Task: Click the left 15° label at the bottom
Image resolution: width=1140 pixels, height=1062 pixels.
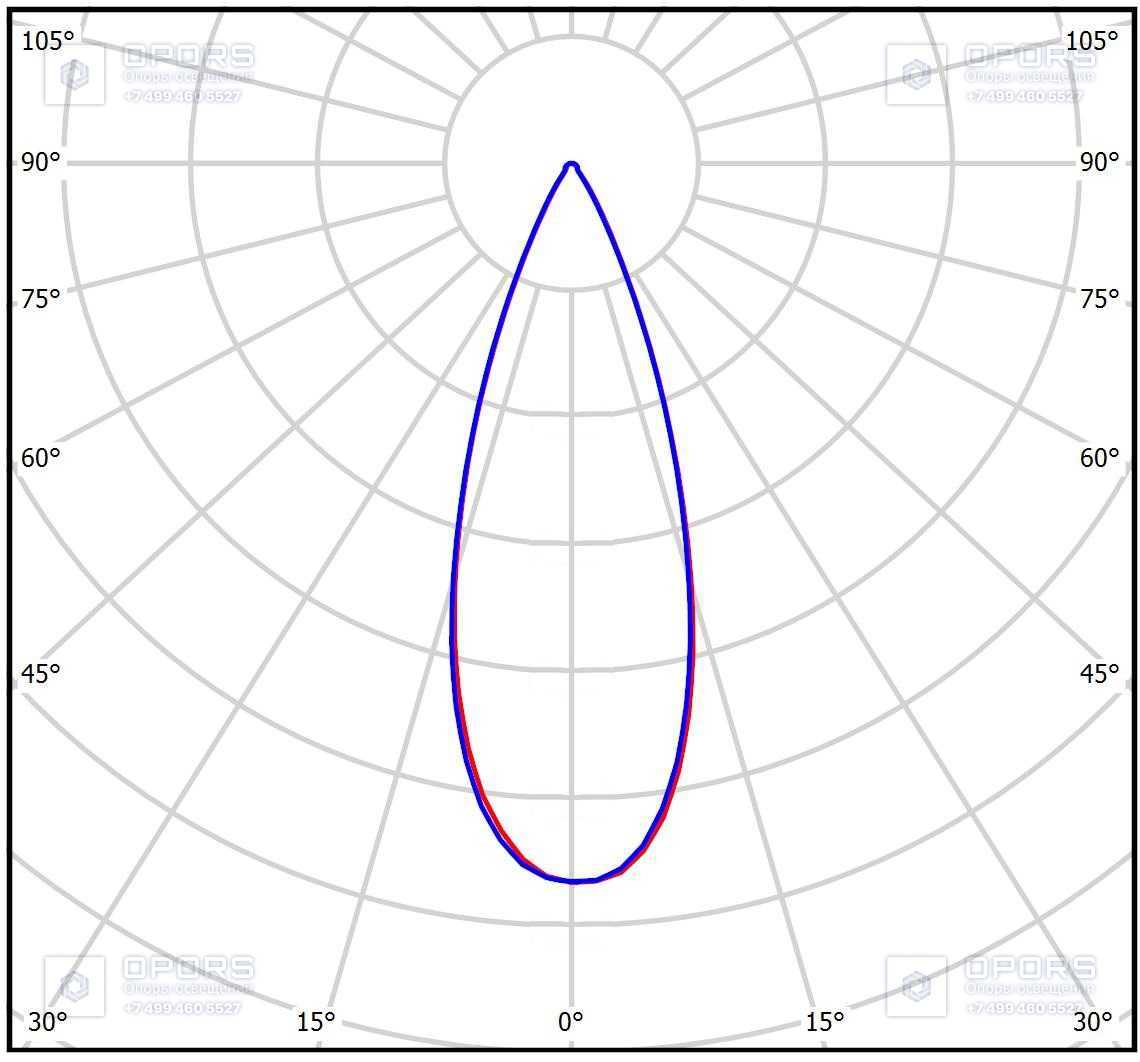Action: (x=316, y=1022)
